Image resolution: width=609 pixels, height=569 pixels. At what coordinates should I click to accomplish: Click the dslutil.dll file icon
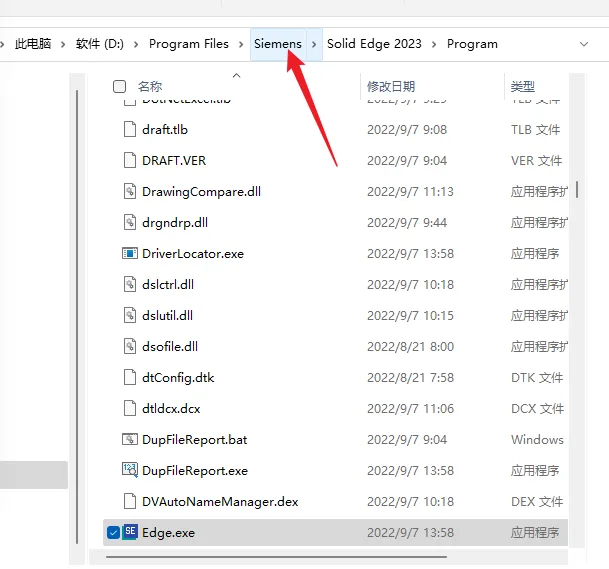(130, 315)
